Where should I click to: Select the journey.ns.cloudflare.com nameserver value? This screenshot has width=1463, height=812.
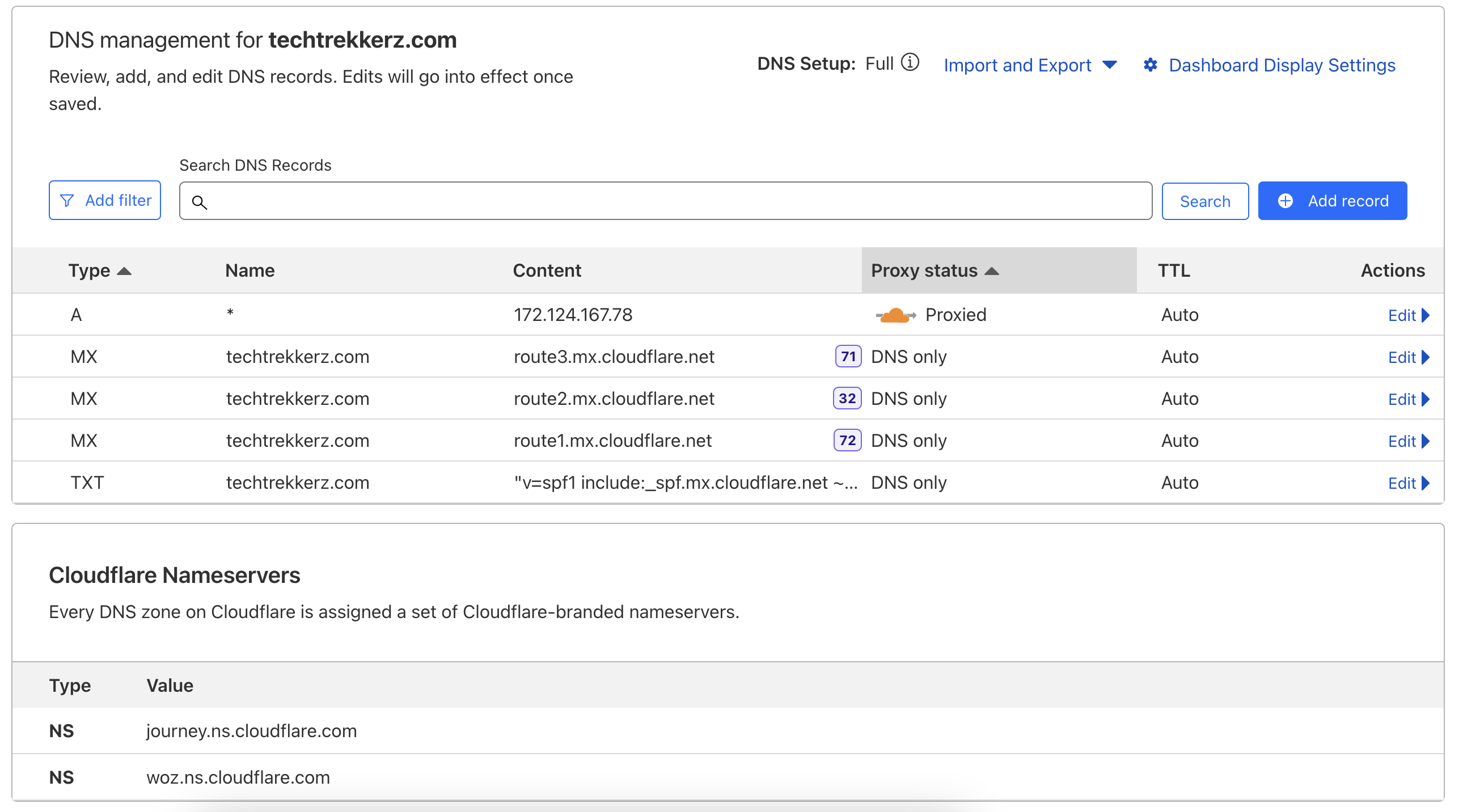pos(252,731)
